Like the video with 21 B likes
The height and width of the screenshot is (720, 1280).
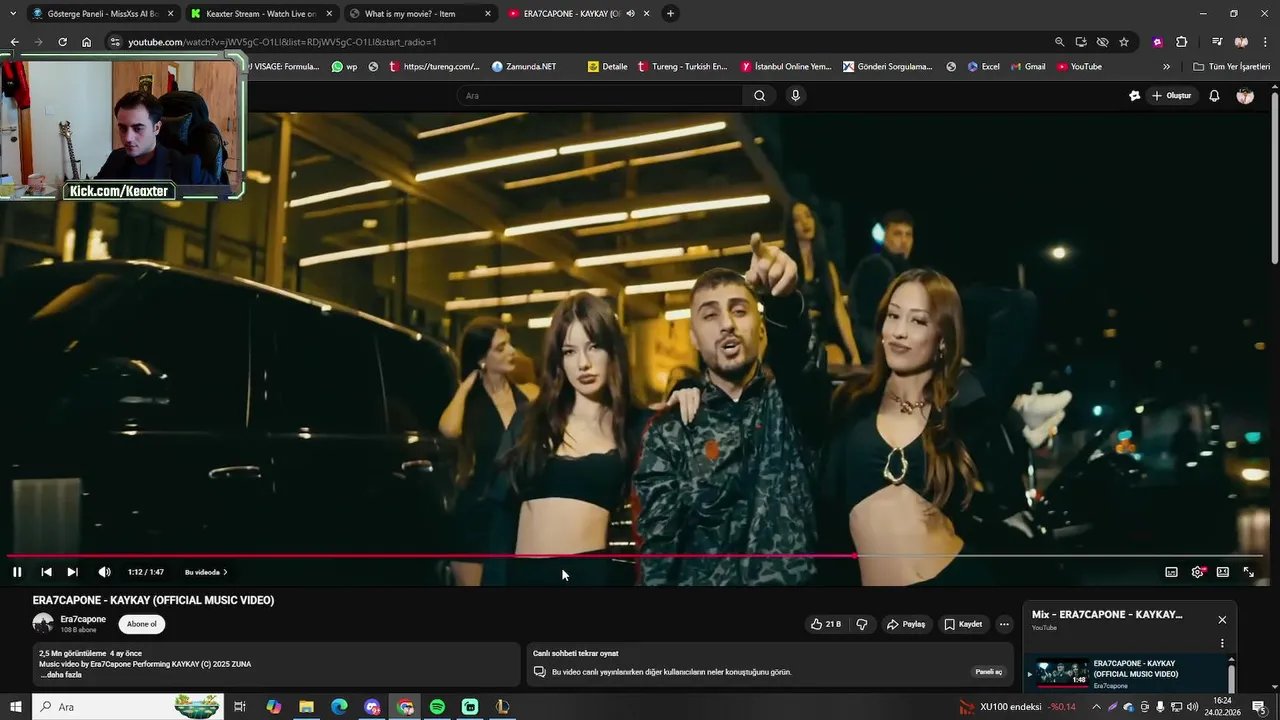tap(826, 624)
